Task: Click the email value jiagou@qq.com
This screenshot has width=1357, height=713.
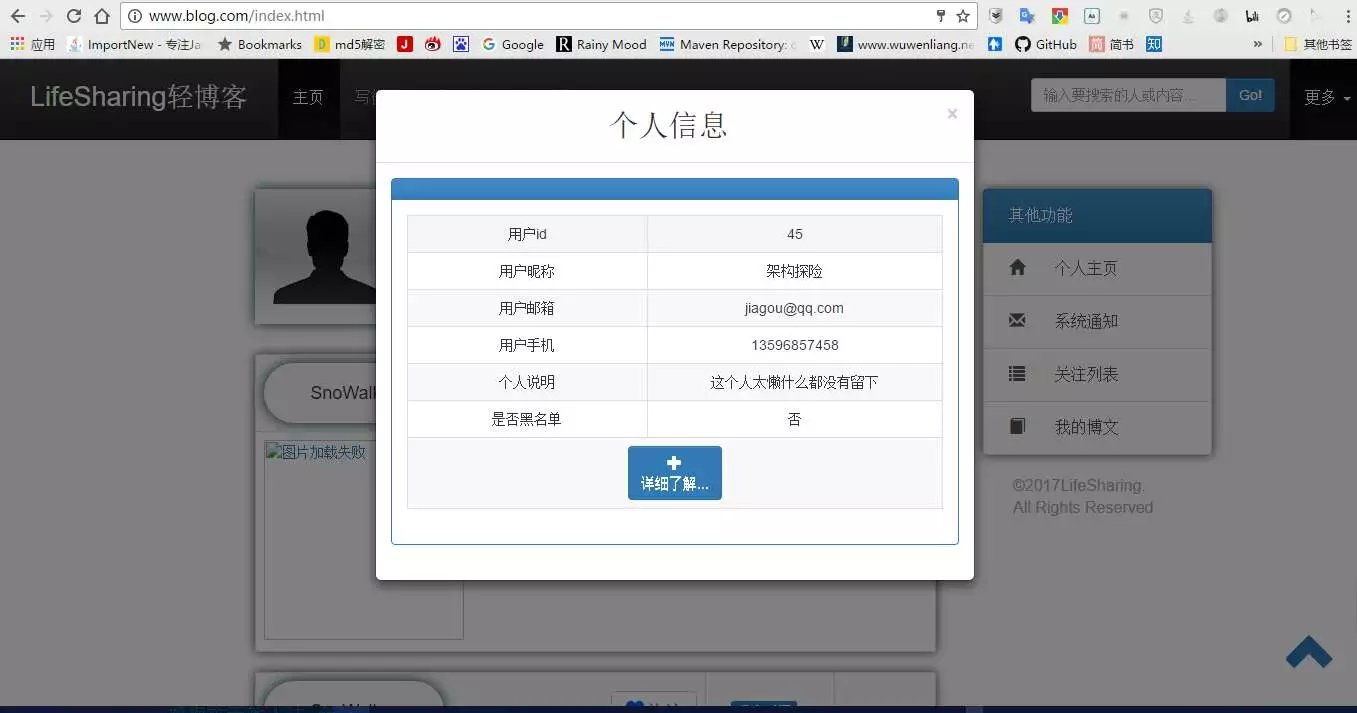Action: click(x=794, y=308)
